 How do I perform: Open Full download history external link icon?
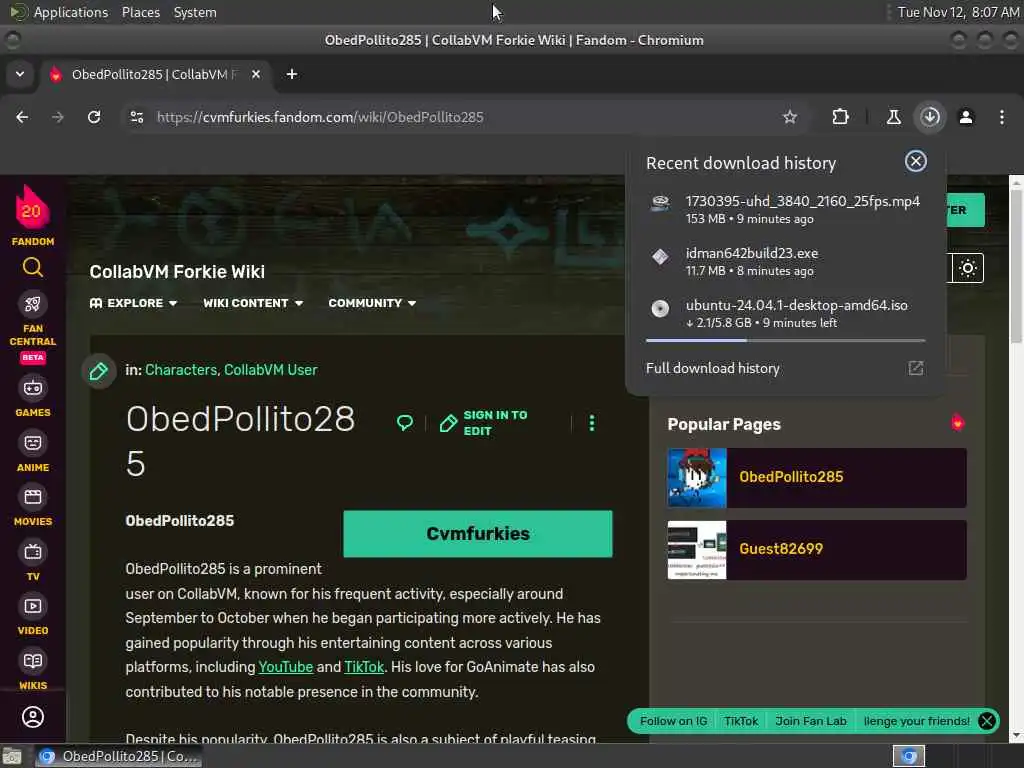pyautogui.click(x=916, y=368)
